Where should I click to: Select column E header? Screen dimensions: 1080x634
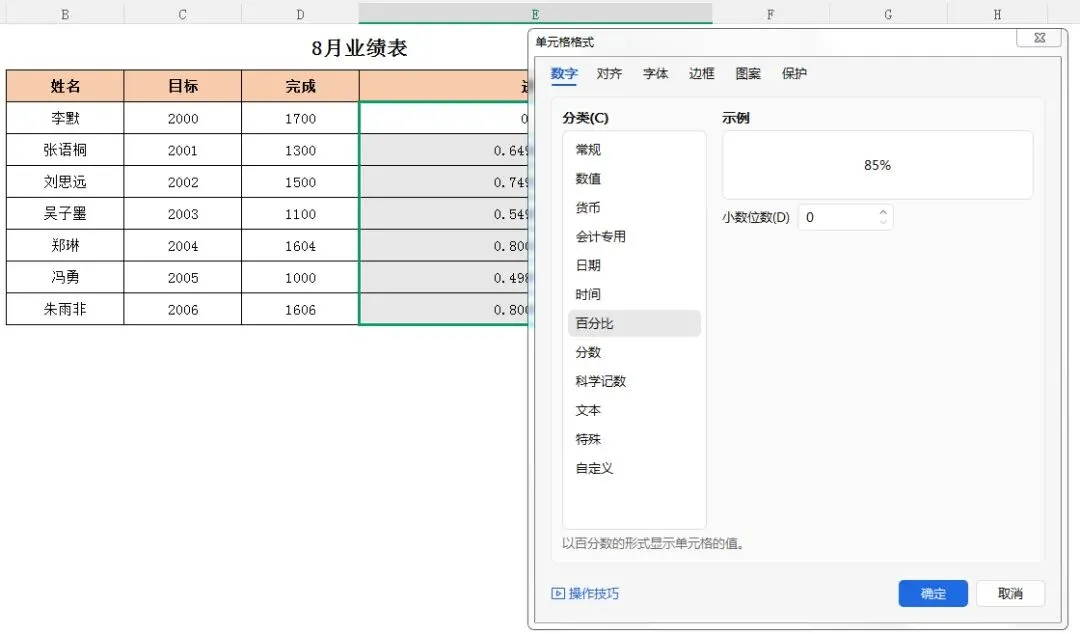(535, 14)
